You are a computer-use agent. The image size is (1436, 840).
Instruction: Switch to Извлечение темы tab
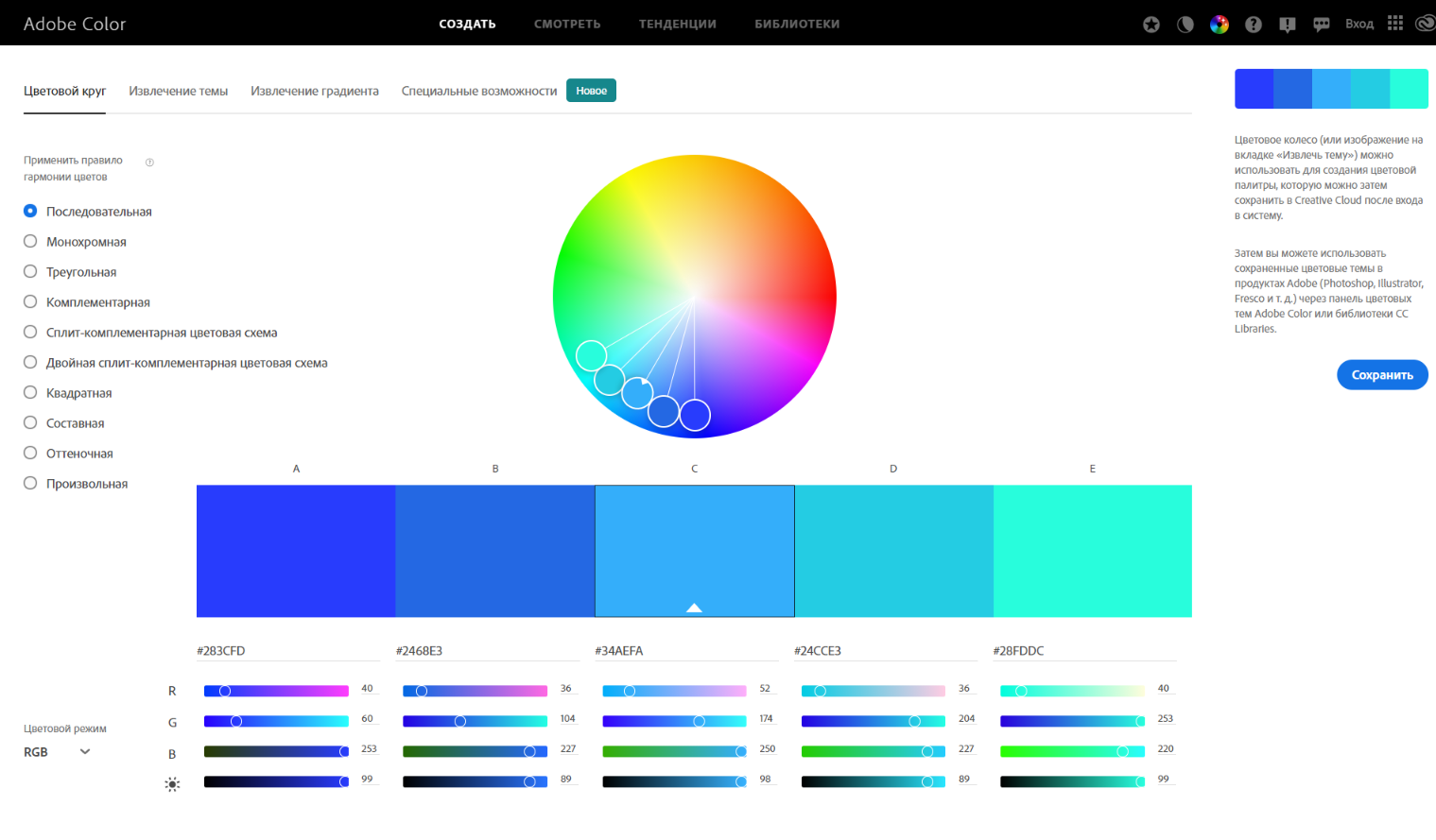(x=179, y=92)
